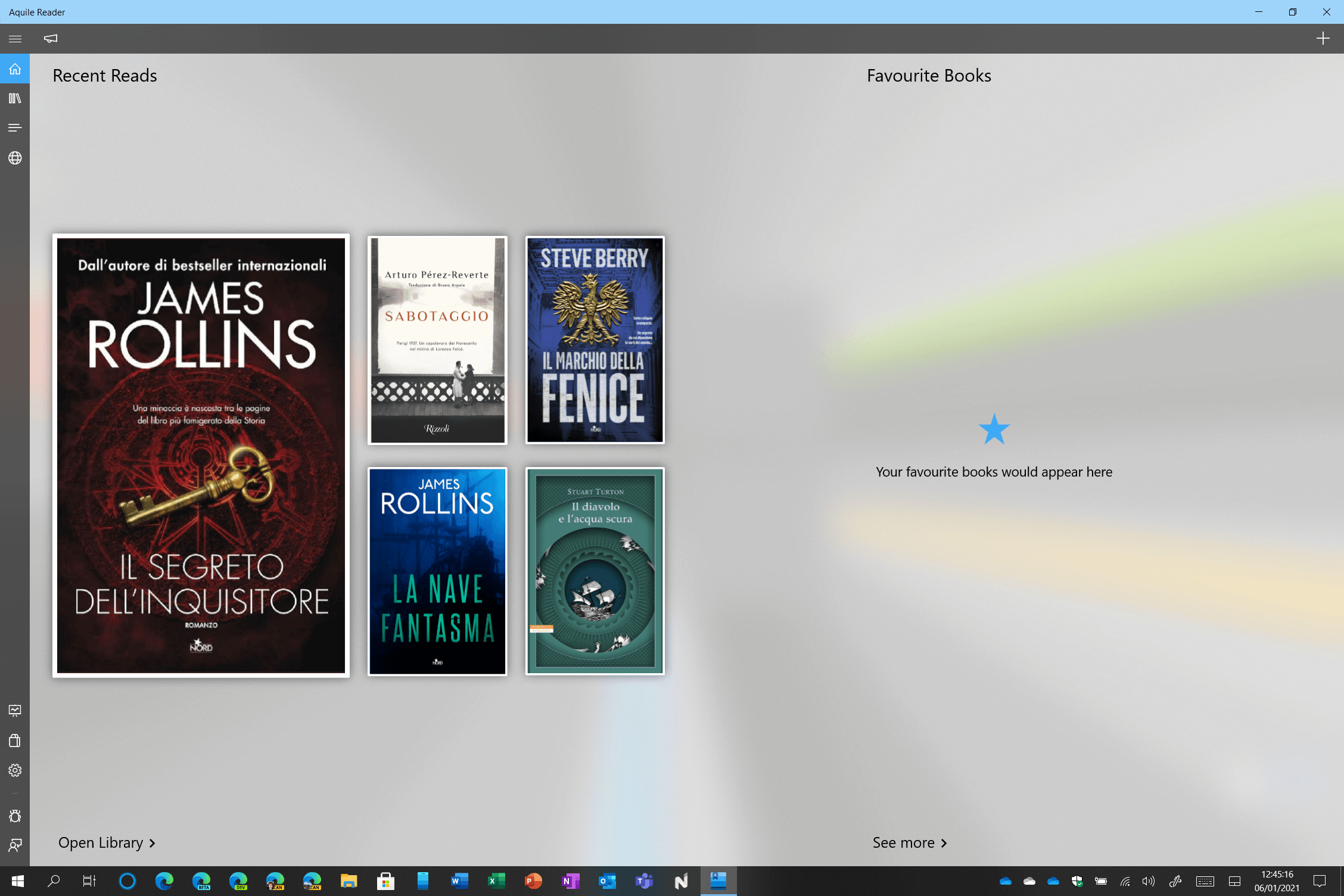Viewport: 1344px width, 896px height.
Task: Go to Home in sidebar
Action: point(15,69)
